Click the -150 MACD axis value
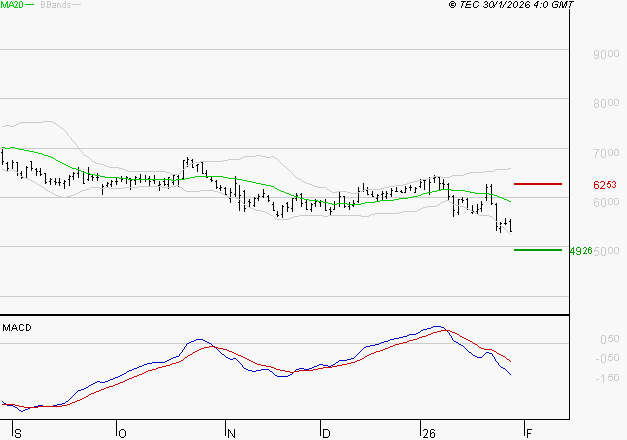Screen dimensions: 627x440 605,377
